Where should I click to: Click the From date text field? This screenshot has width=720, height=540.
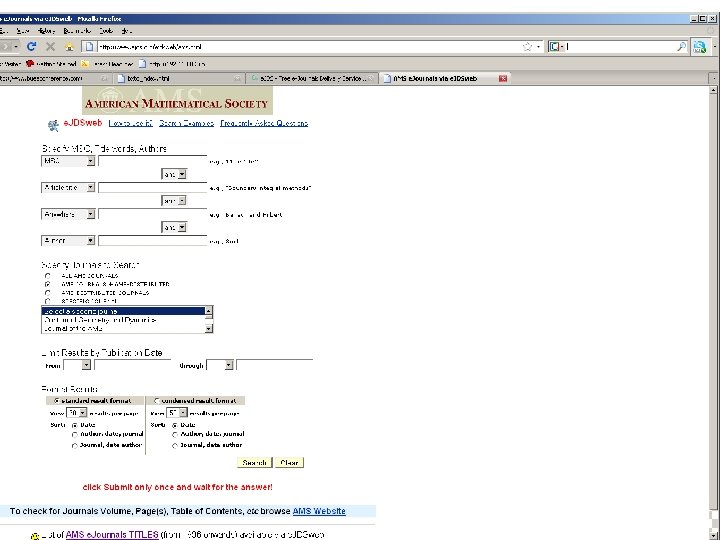(x=133, y=365)
